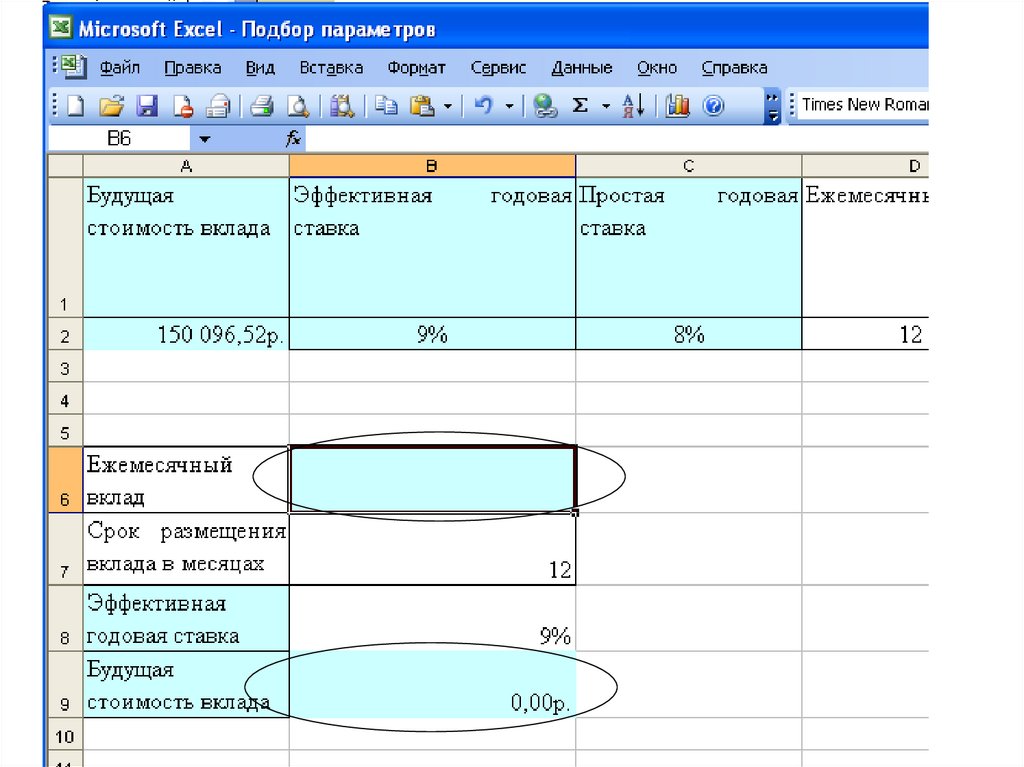Screen dimensions: 1024x767
Task: Click the Select All corner box
Action: click(65, 166)
